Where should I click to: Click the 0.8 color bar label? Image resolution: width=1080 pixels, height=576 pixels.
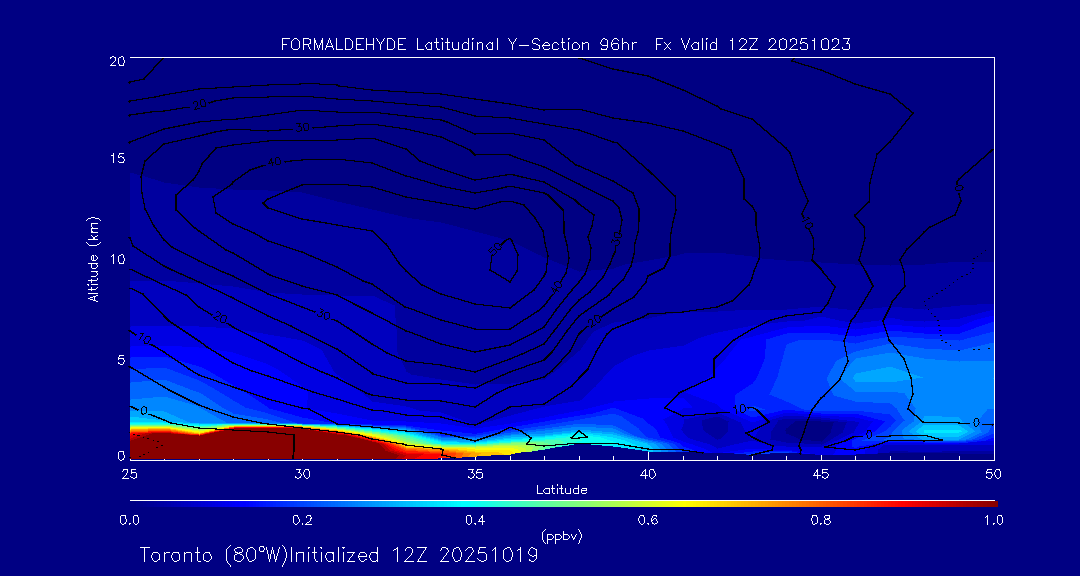[821, 520]
